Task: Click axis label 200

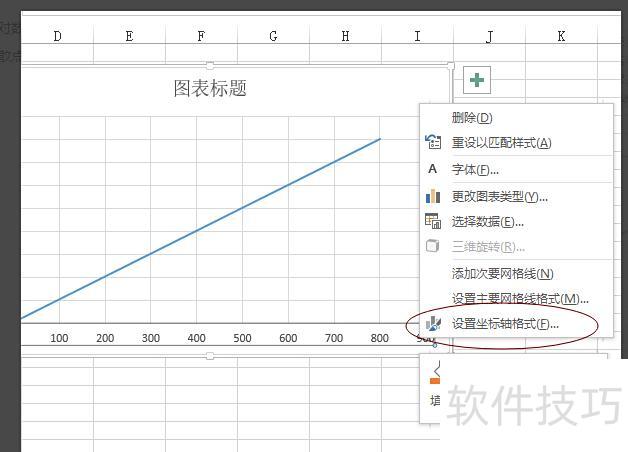Action: point(105,338)
